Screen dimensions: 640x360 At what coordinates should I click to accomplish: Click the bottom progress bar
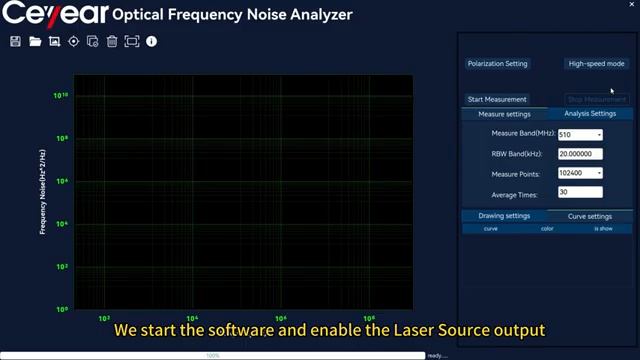point(213,356)
